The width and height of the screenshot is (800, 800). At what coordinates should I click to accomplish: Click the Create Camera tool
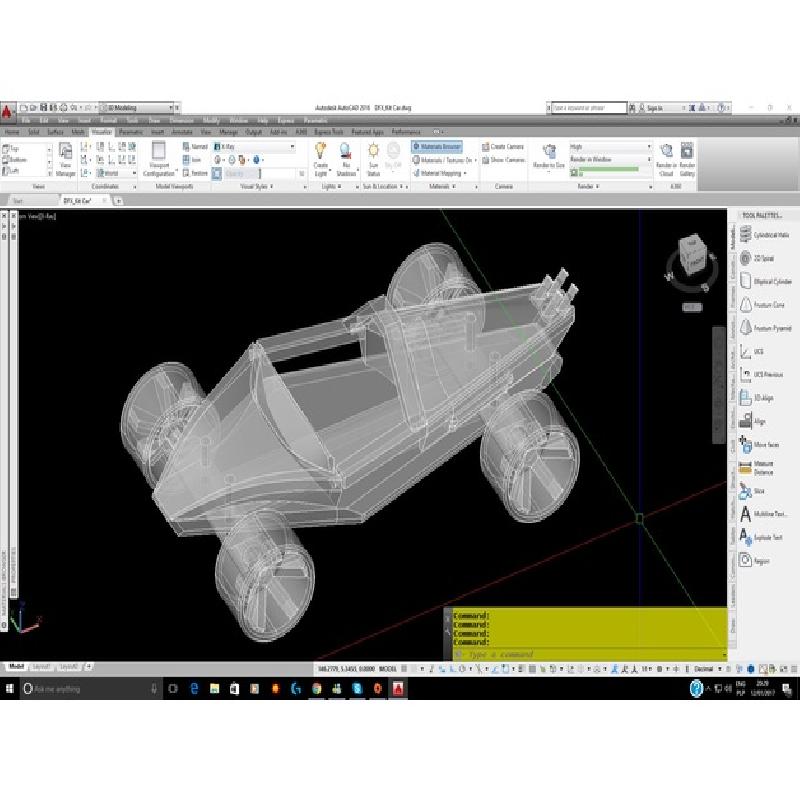pyautogui.click(x=503, y=146)
